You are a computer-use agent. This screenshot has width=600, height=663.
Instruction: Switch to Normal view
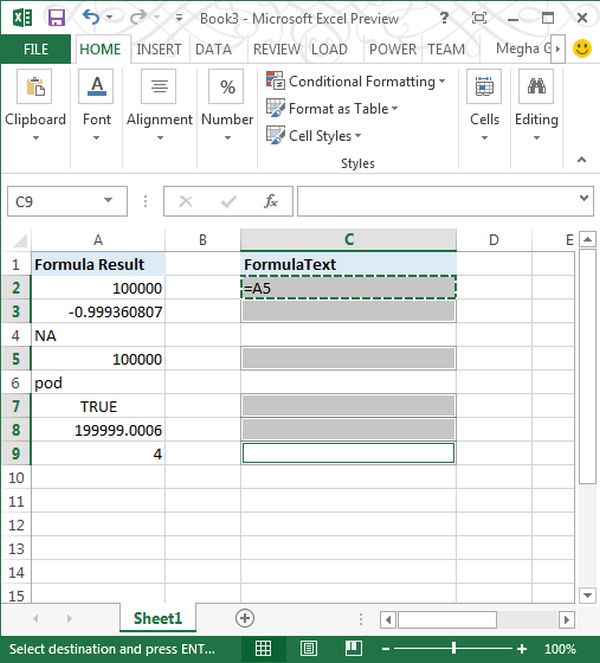coord(263,648)
